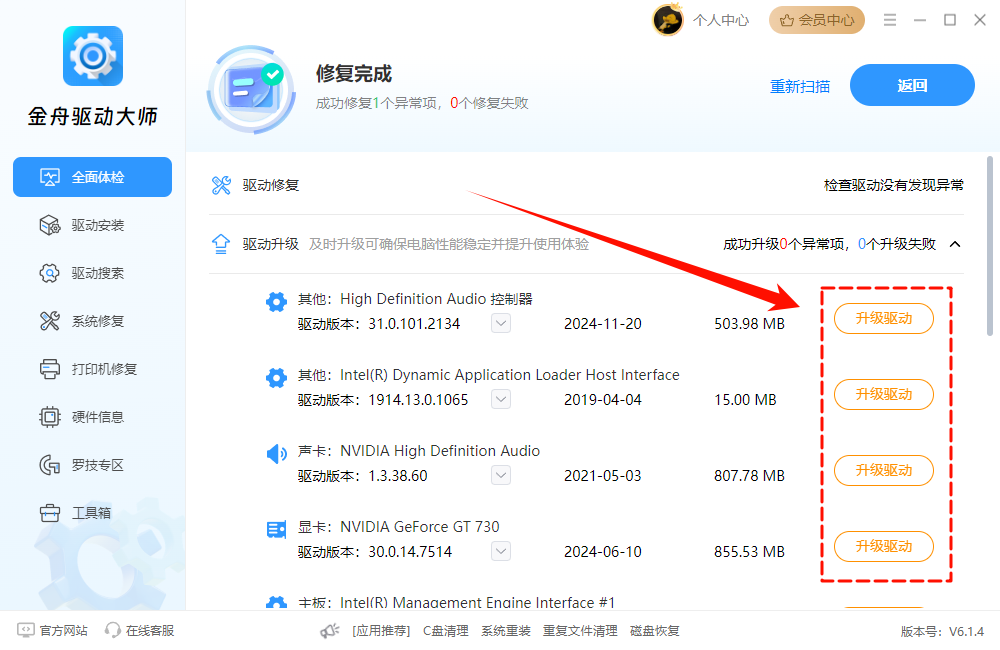Open the hamburger menu at top right
Image resolution: width=1000 pixels, height=650 pixels.
pyautogui.click(x=890, y=19)
